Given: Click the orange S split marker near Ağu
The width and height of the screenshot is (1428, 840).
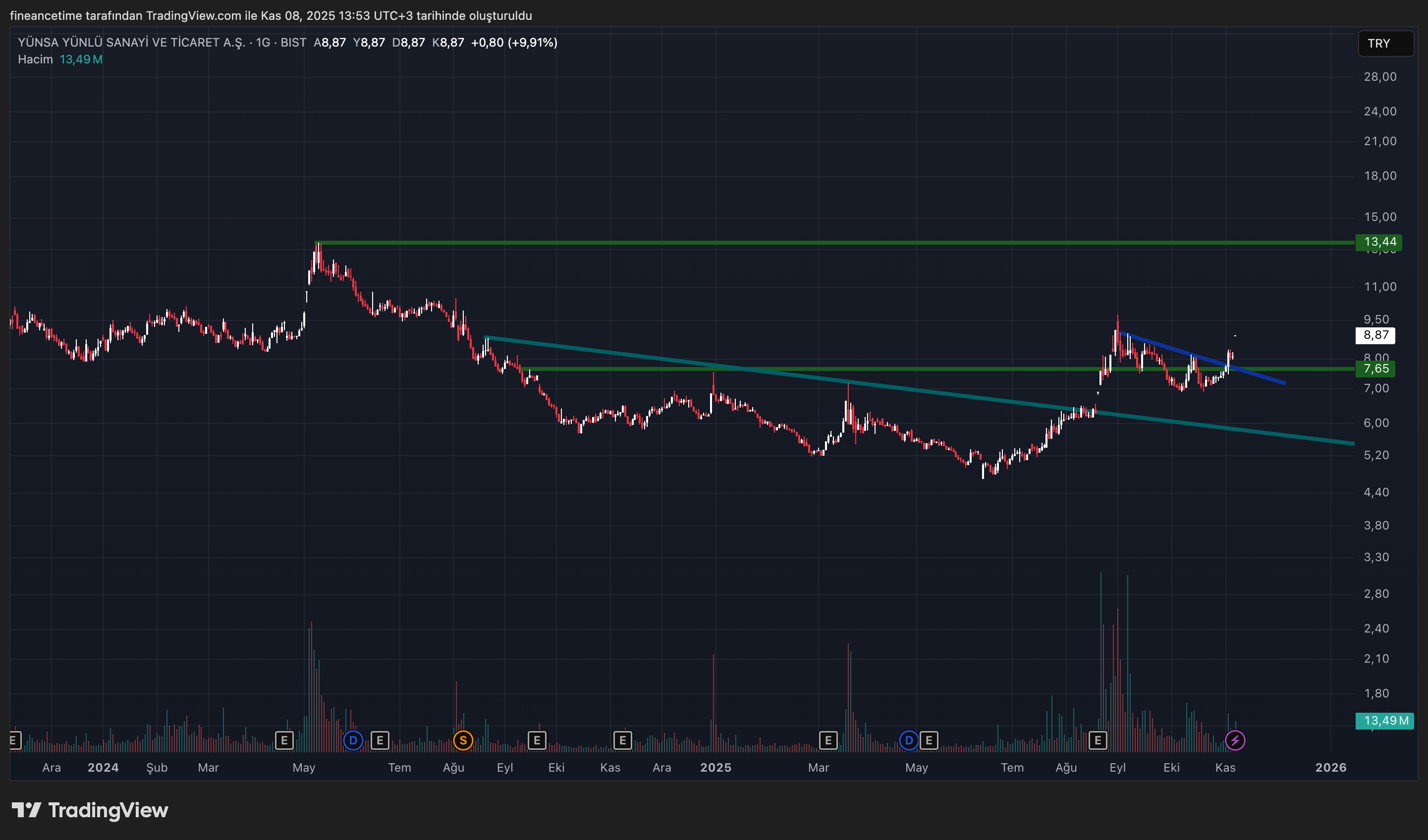Looking at the screenshot, I should (x=463, y=740).
